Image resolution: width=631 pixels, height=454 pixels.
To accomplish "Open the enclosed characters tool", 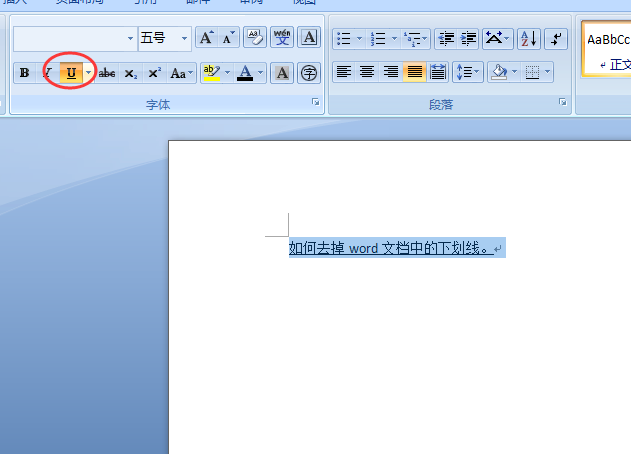I will (309, 73).
